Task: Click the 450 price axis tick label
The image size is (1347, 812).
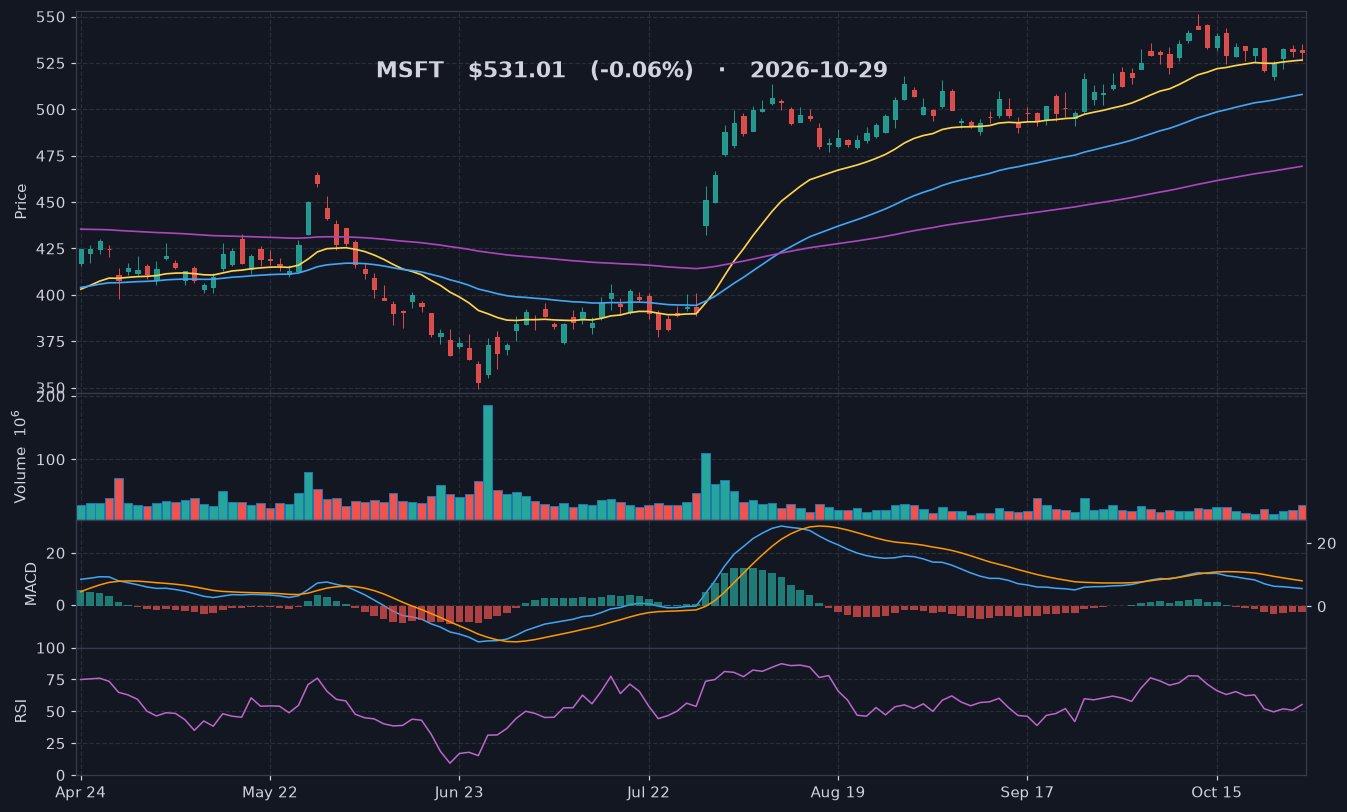Action: [52, 203]
